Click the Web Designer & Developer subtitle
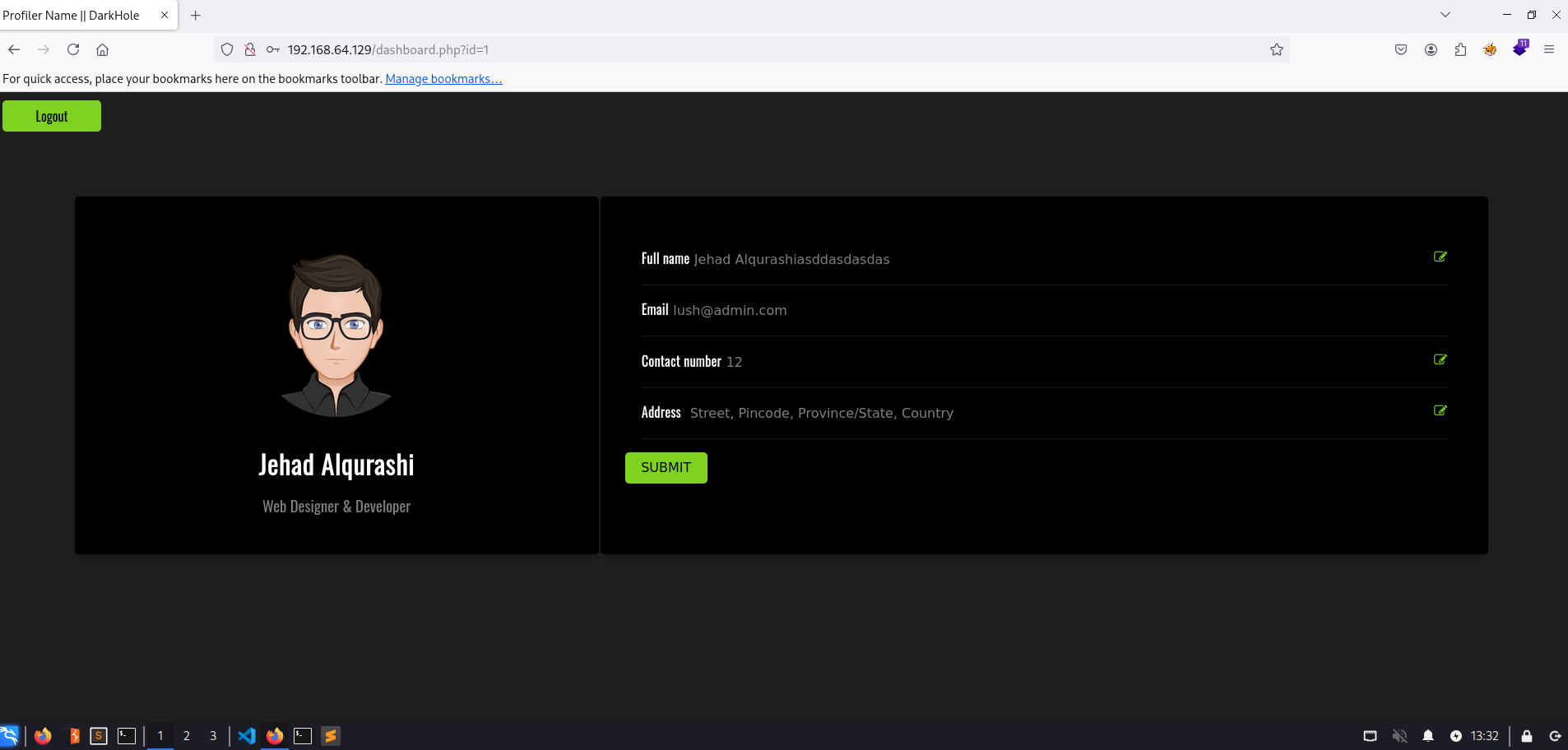 tap(336, 507)
